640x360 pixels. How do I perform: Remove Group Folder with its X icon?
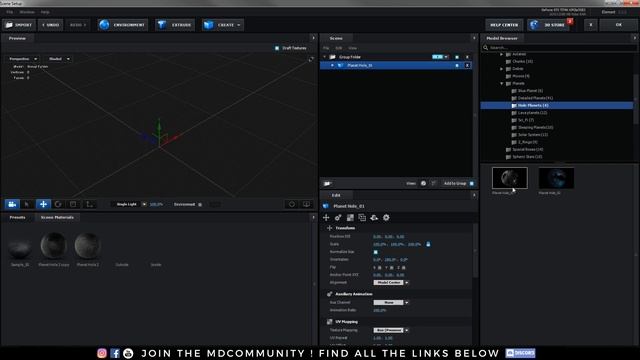(x=467, y=57)
